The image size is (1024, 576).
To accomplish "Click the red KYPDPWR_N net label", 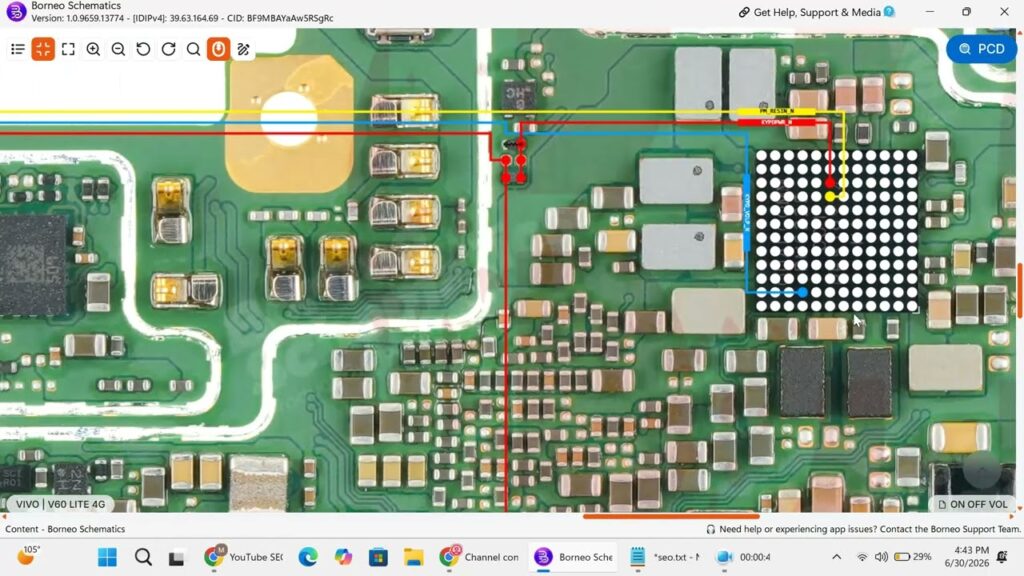I will pos(776,122).
